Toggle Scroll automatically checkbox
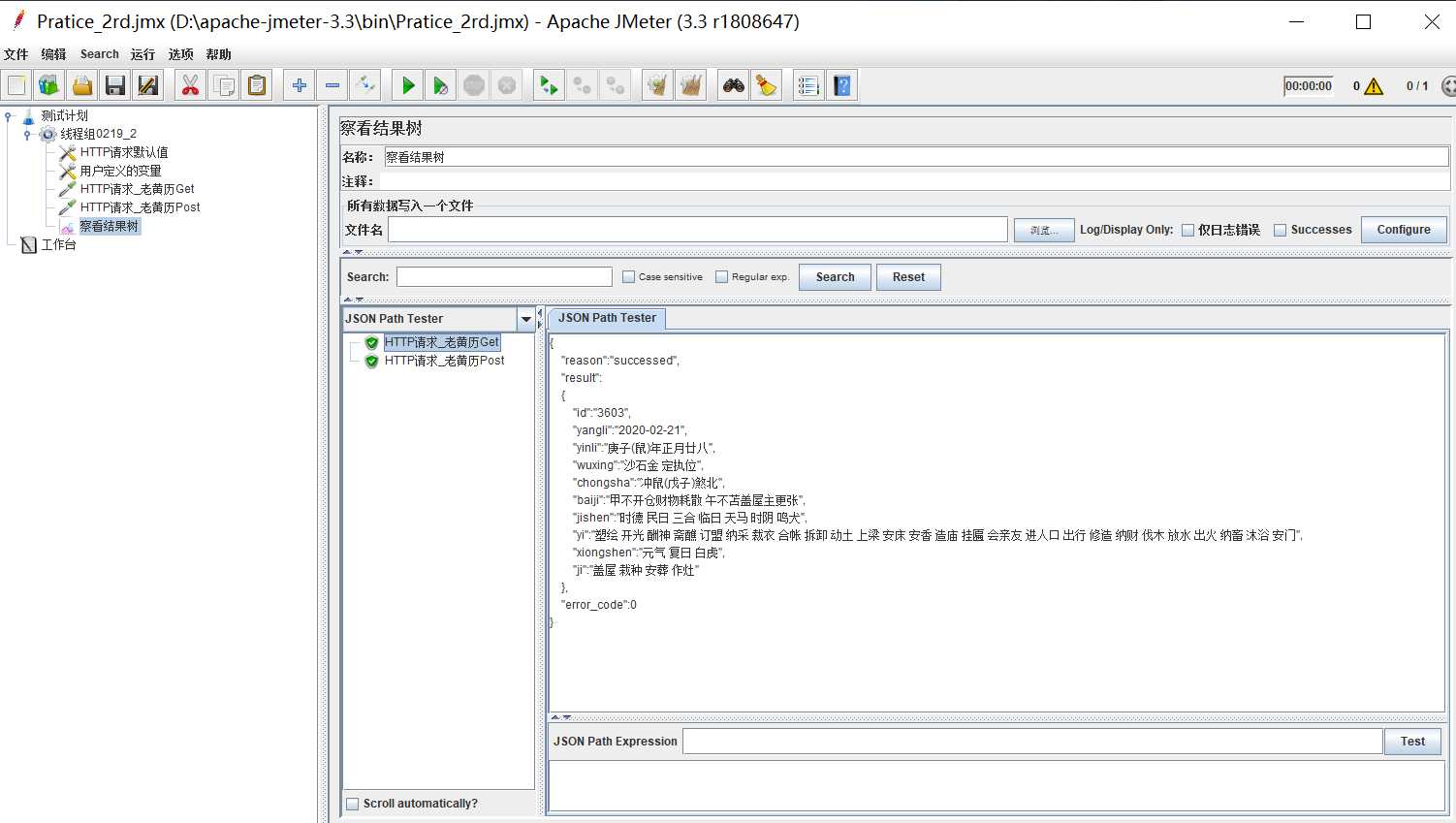This screenshot has height=823, width=1456. click(353, 804)
